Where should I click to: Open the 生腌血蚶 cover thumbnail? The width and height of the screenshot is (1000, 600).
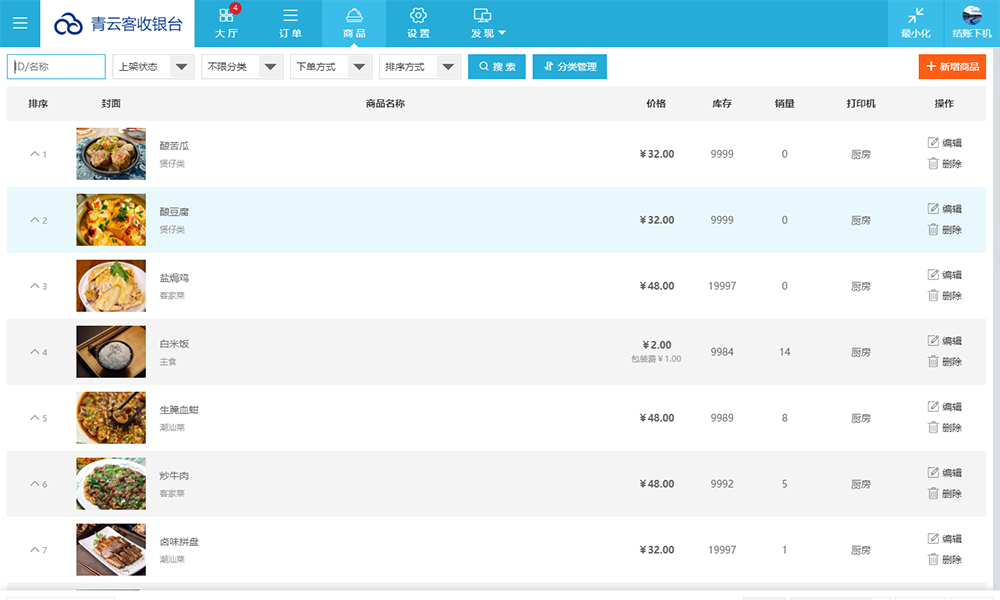(x=111, y=418)
